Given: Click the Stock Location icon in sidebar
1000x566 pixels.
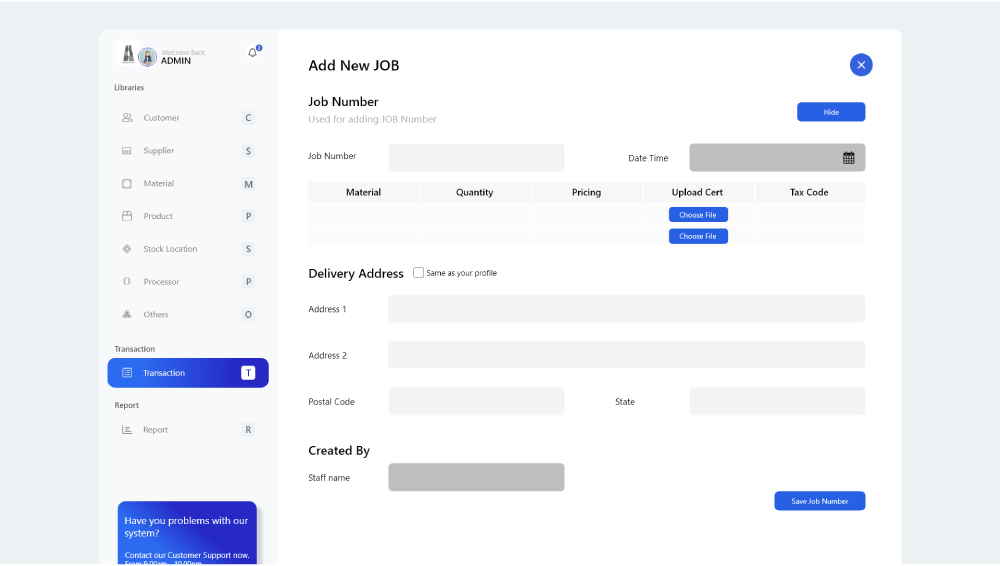Looking at the screenshot, I should [127, 249].
